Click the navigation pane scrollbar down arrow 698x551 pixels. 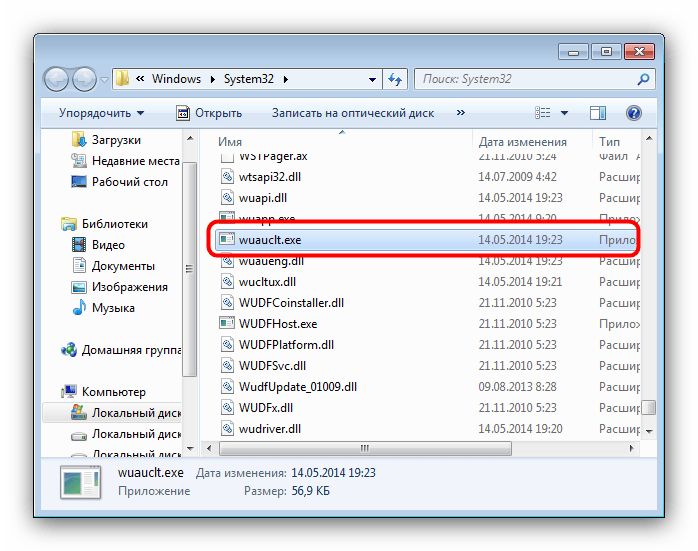(x=190, y=449)
